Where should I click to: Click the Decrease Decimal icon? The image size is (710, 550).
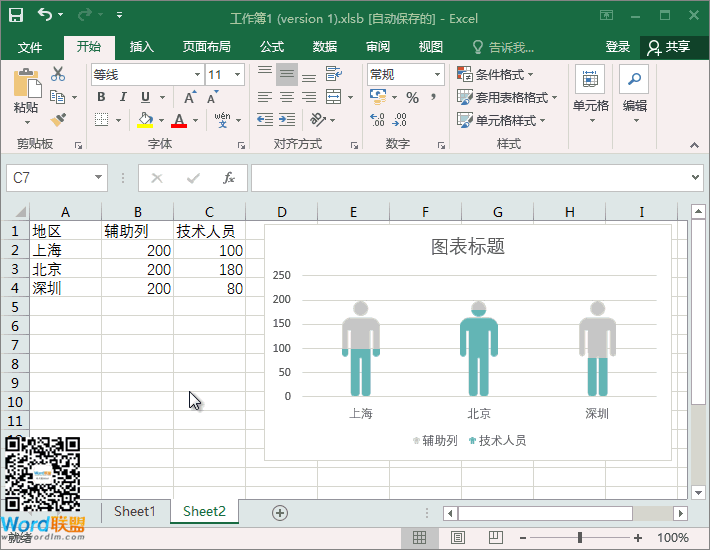tap(399, 120)
